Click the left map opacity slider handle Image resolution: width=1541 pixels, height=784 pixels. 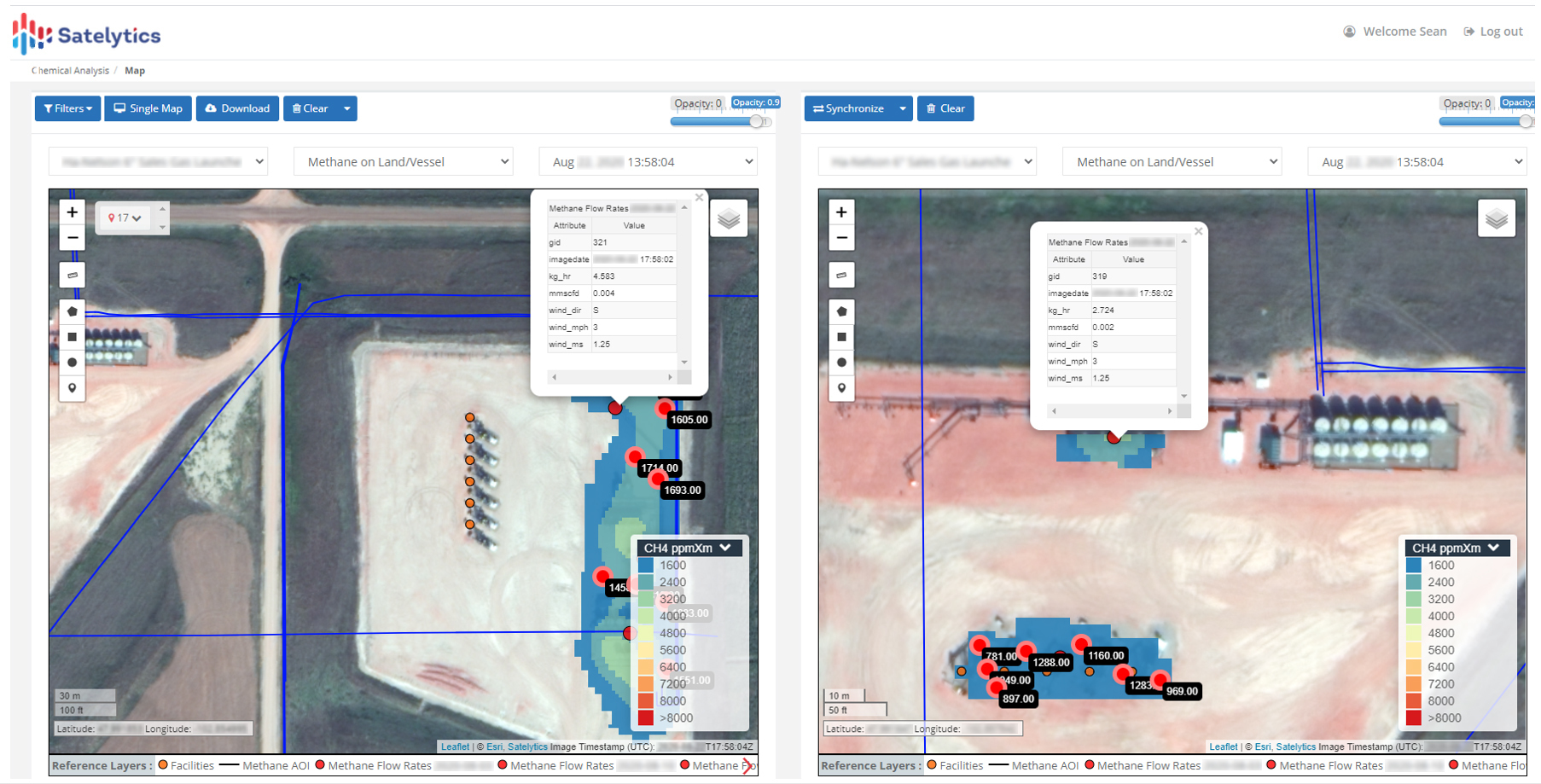tap(756, 121)
